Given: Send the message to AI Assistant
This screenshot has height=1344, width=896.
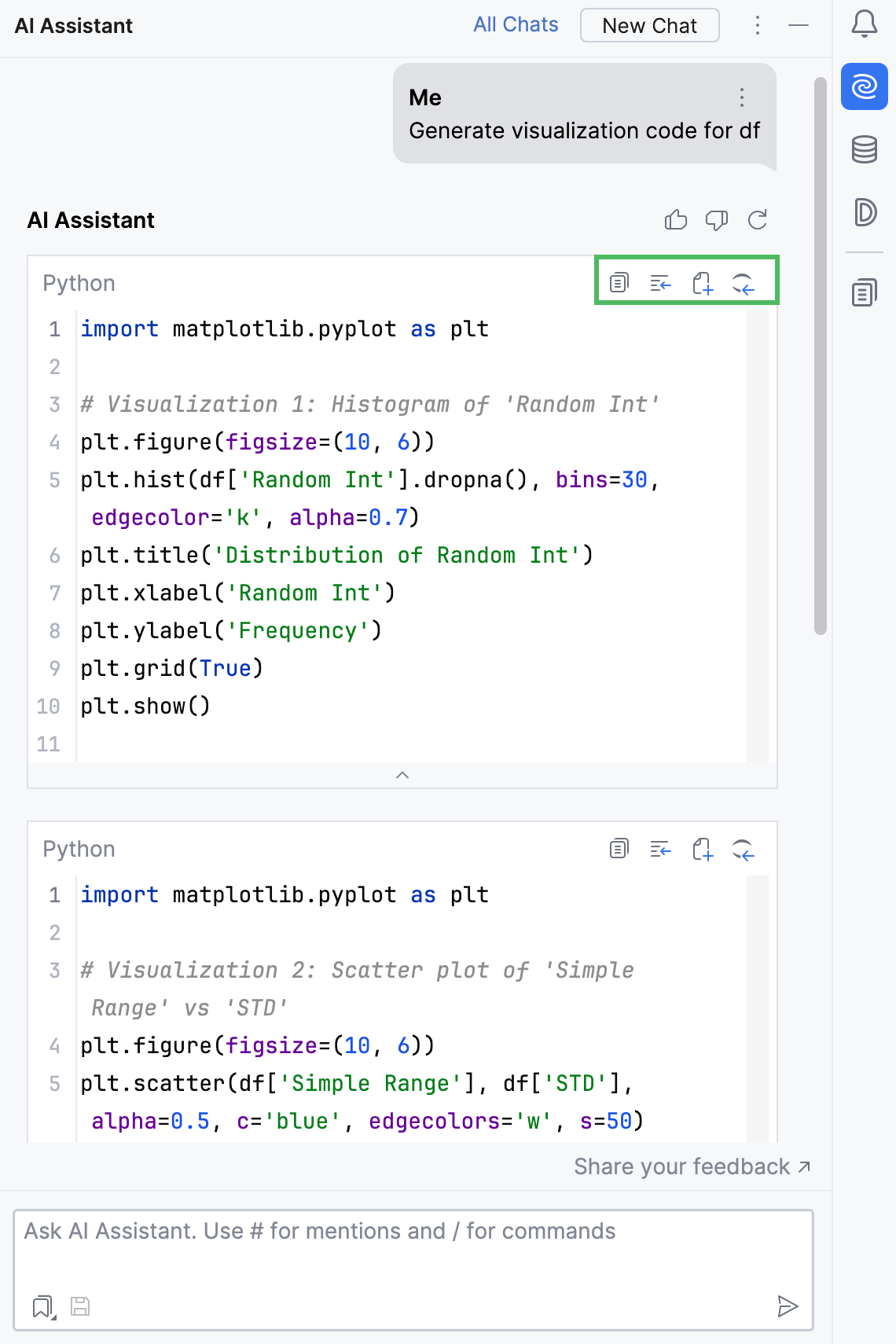Looking at the screenshot, I should (x=788, y=1306).
